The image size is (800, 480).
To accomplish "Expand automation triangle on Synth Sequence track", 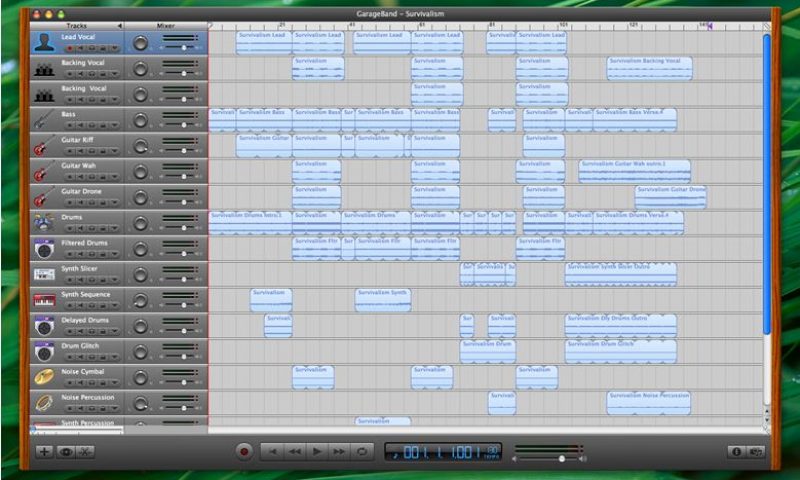I will click(114, 306).
